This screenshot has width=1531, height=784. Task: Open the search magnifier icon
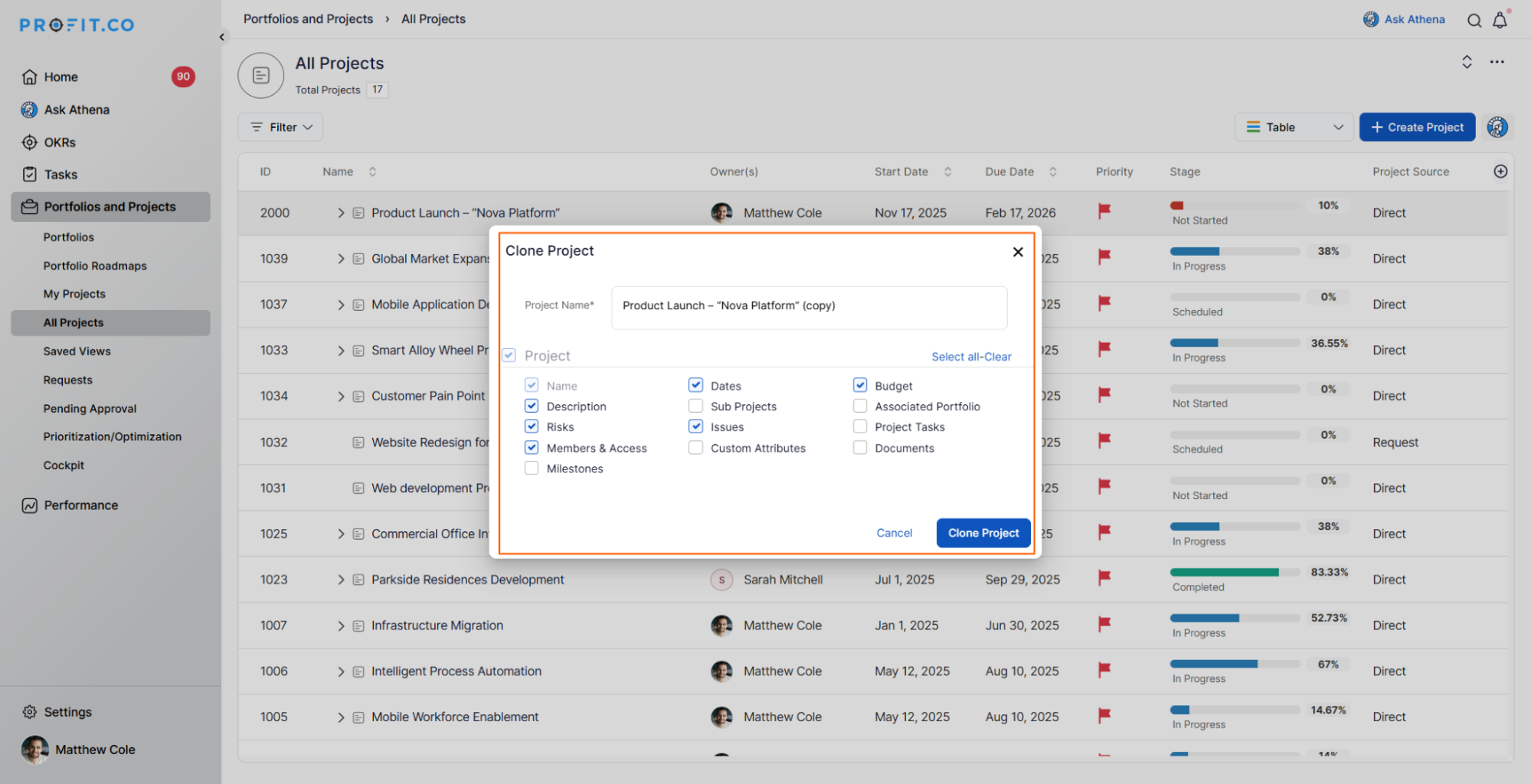(x=1474, y=21)
